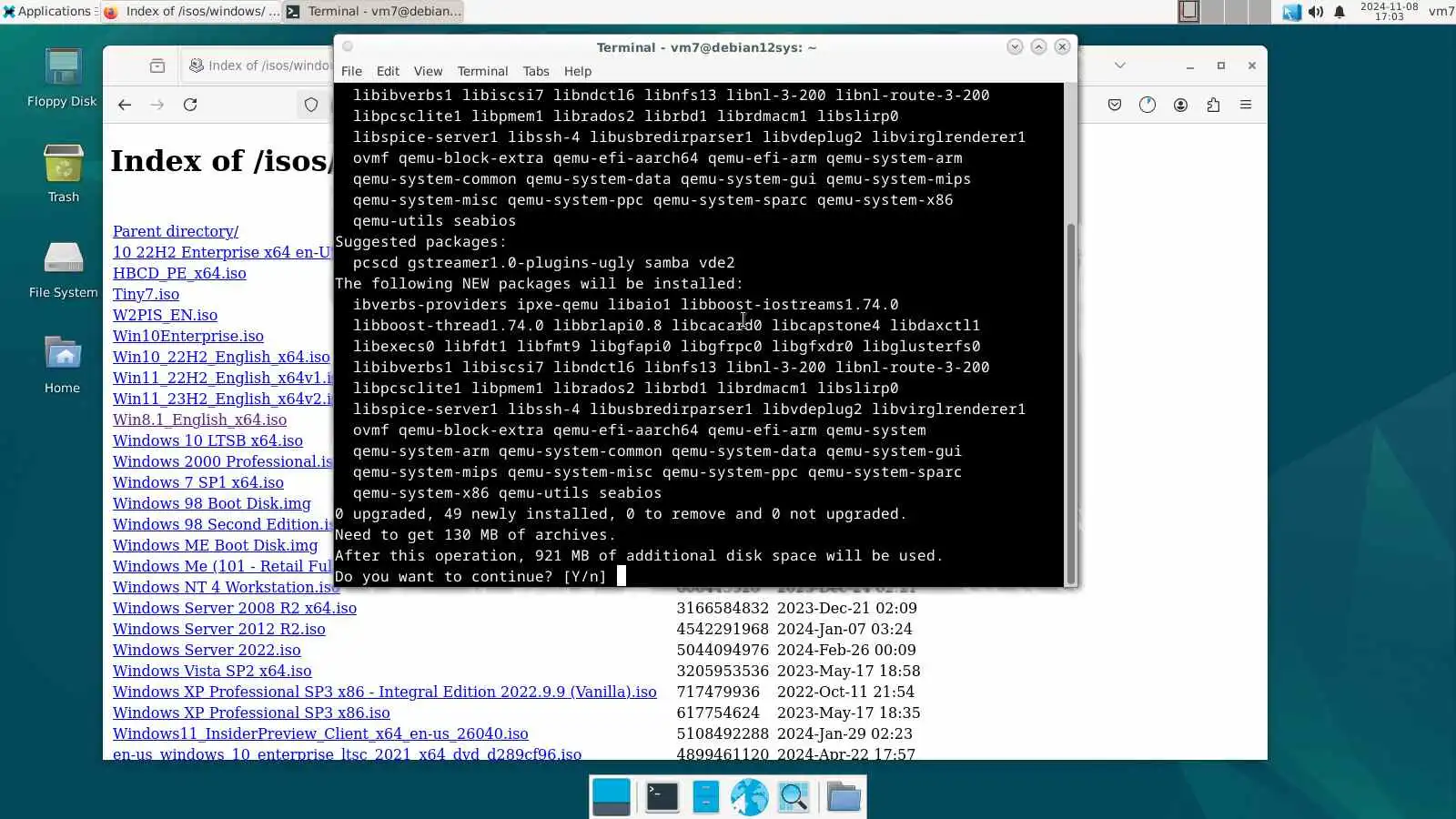Open the Windows Server 2012 R2.iso link
Image resolution: width=1456 pixels, height=819 pixels.
[219, 629]
